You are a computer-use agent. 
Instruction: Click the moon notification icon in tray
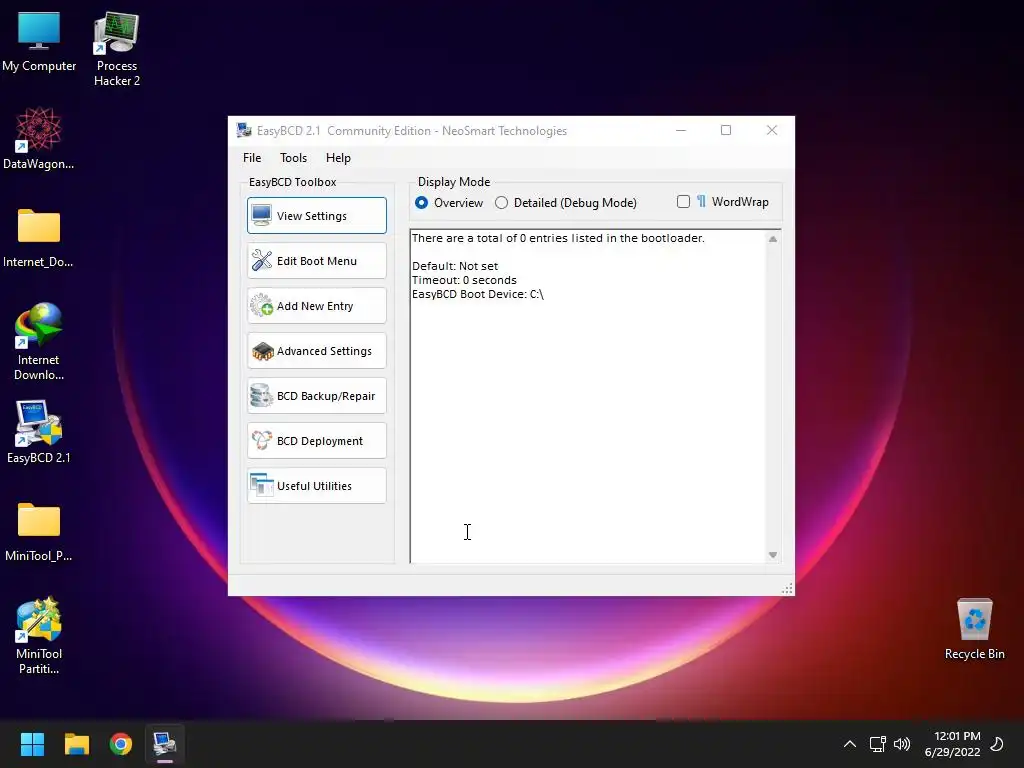[x=997, y=744]
